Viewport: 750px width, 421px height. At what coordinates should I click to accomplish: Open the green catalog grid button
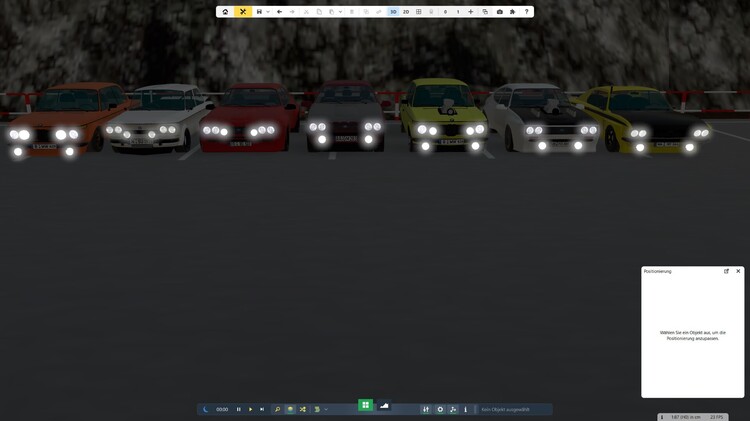[x=365, y=405]
